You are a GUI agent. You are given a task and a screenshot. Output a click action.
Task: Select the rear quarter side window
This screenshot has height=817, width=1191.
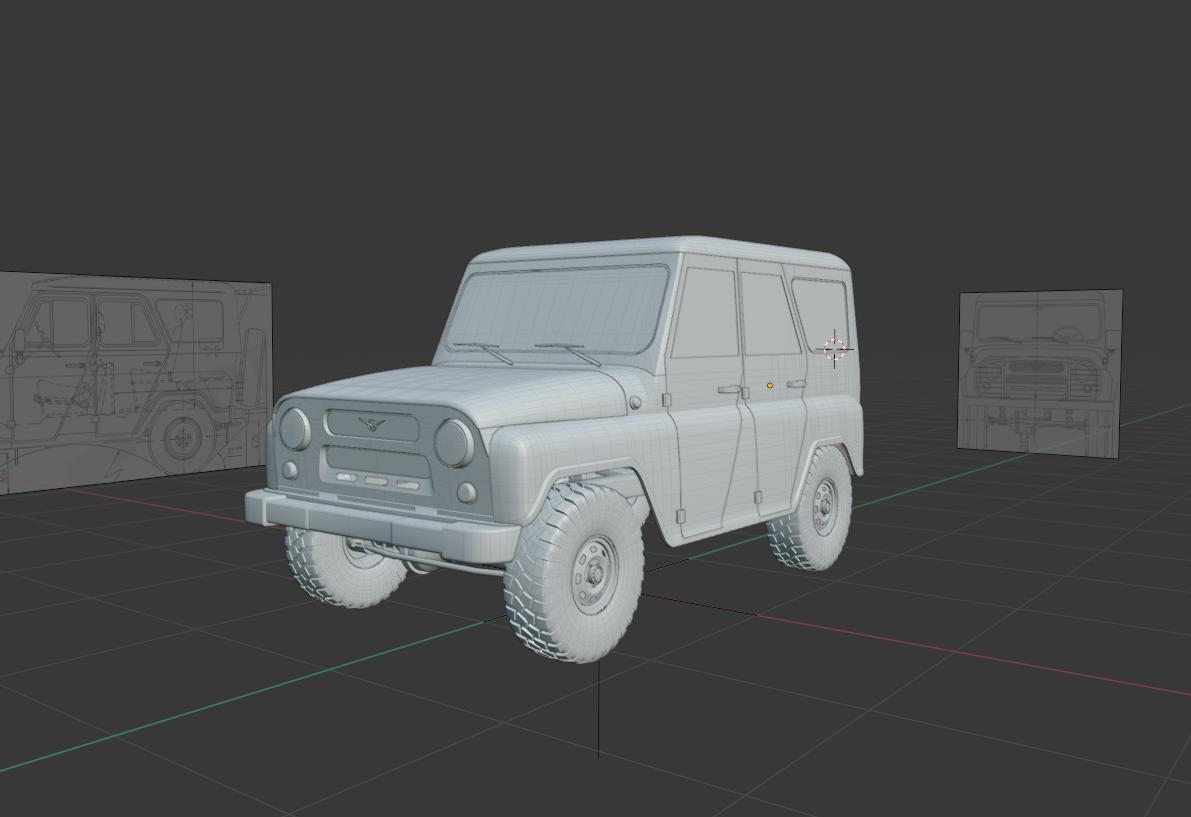click(x=820, y=314)
